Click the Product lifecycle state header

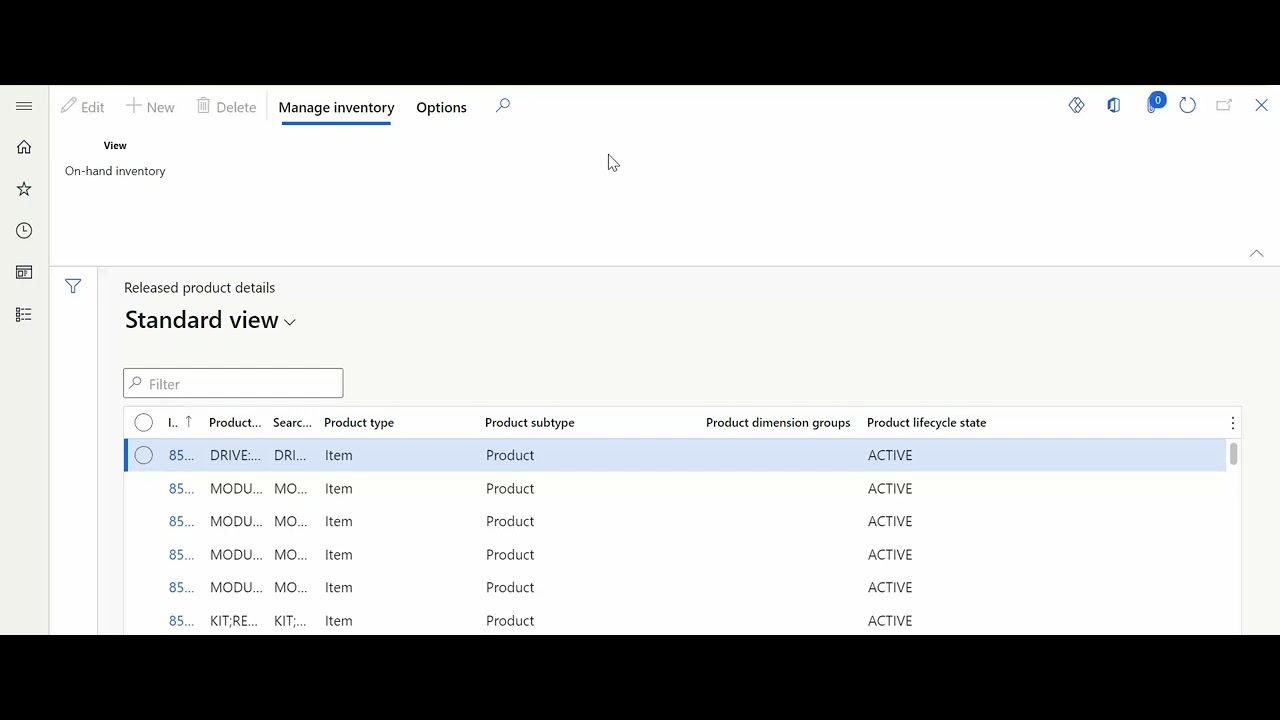[x=926, y=422]
